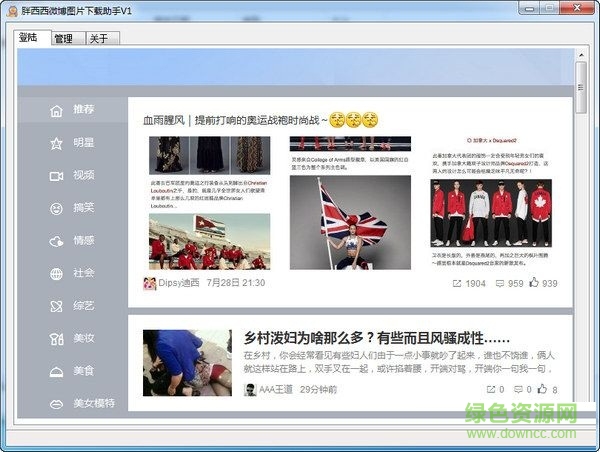Image resolution: width=600 pixels, height=452 pixels.
Task: Open thumbnail of Canada team uniforms
Action: (491, 214)
